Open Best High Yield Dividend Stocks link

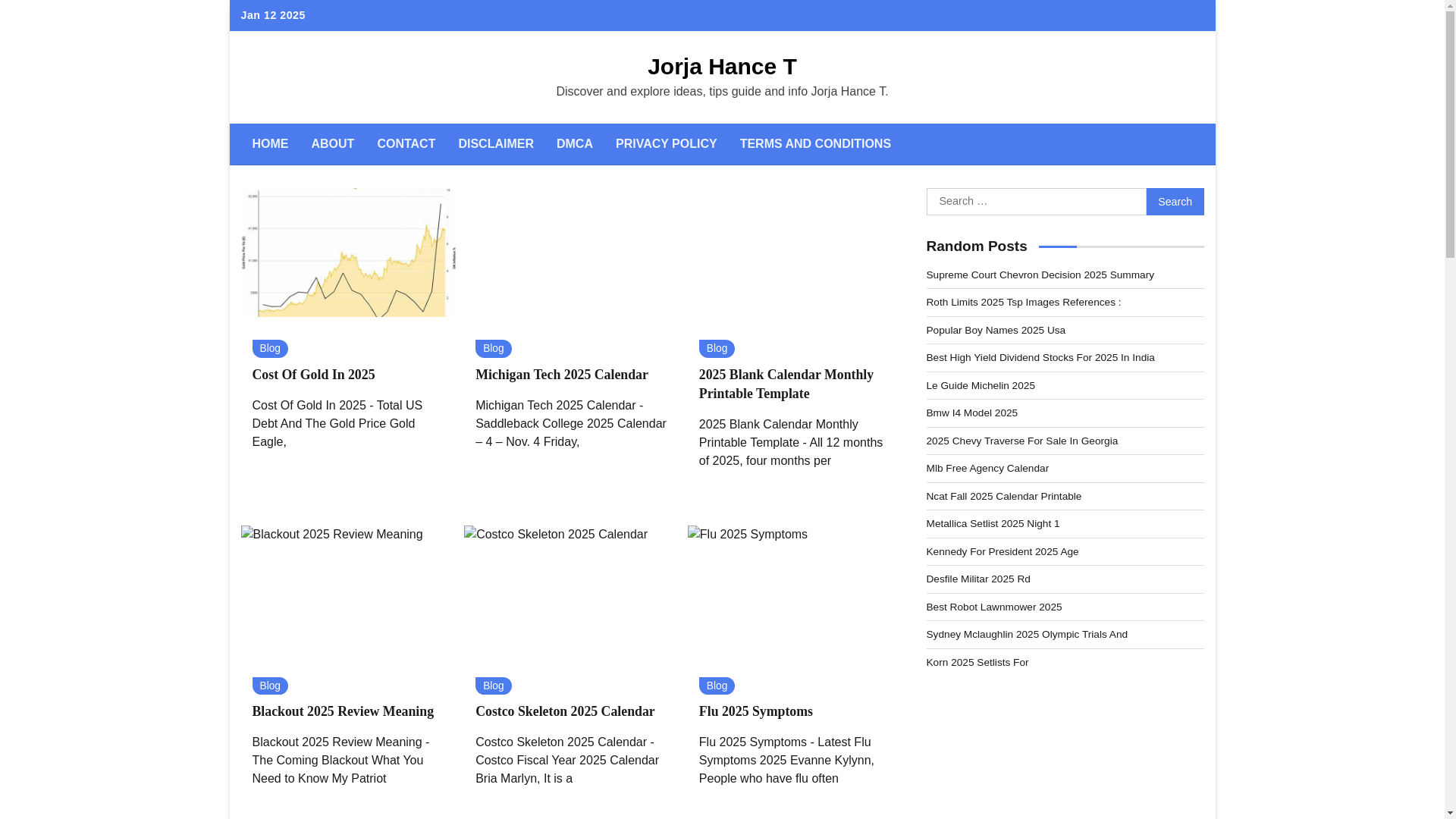click(x=1040, y=358)
